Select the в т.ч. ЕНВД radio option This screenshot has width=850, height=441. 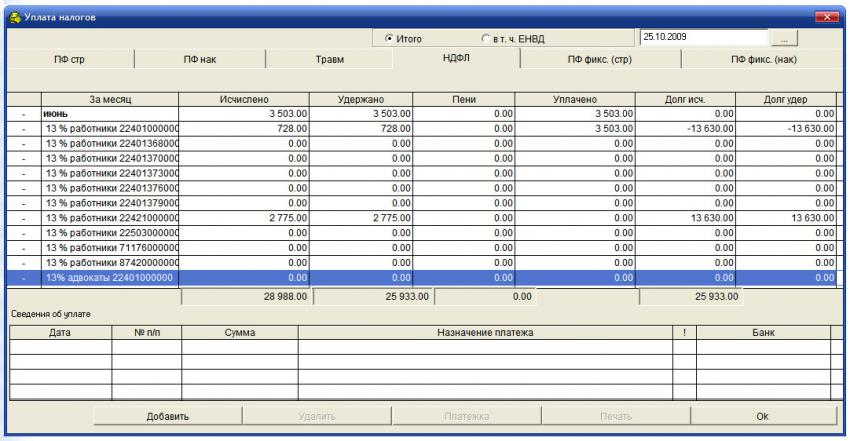click(x=486, y=39)
